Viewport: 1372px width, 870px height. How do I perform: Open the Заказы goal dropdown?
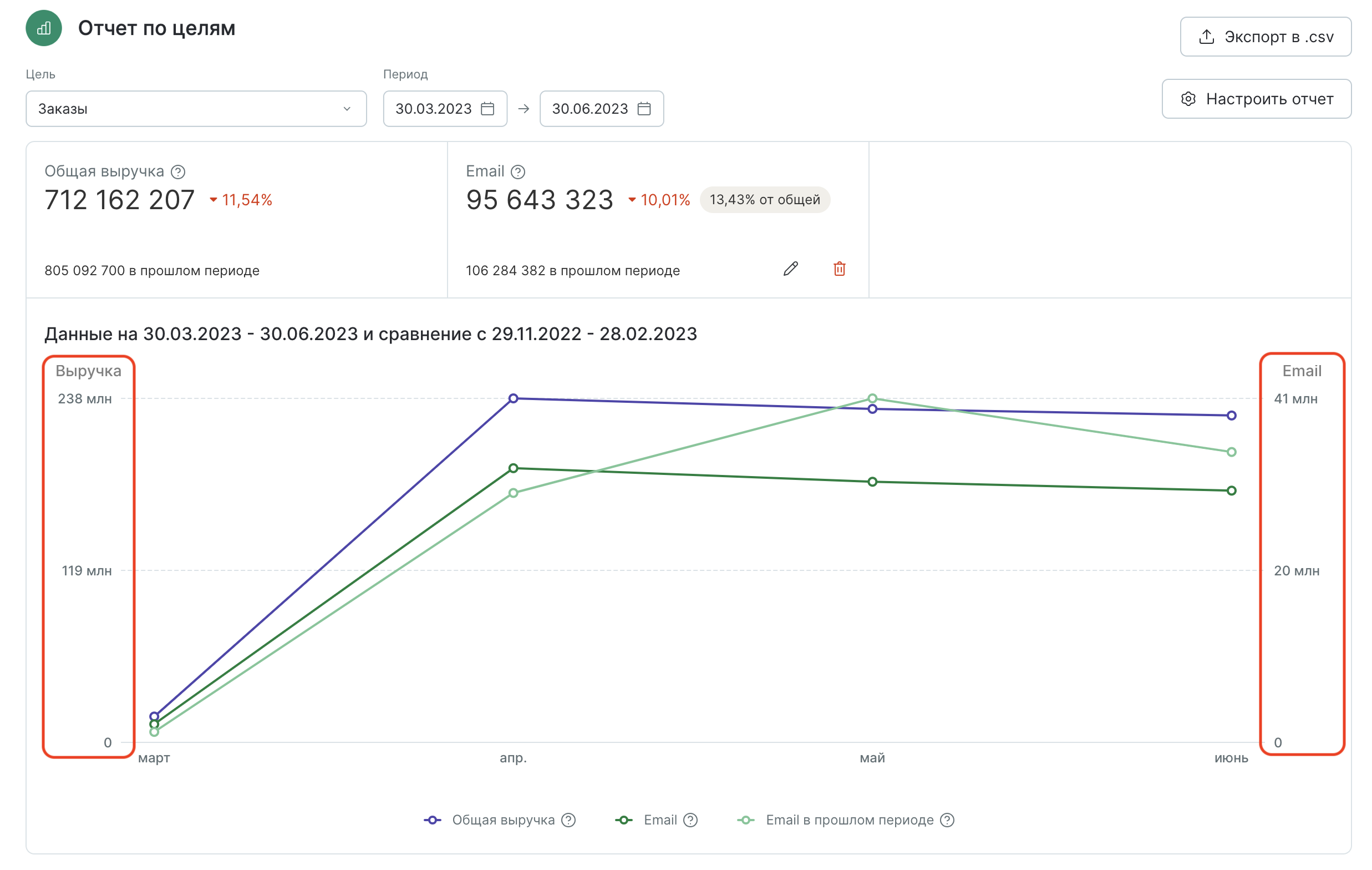[196, 108]
